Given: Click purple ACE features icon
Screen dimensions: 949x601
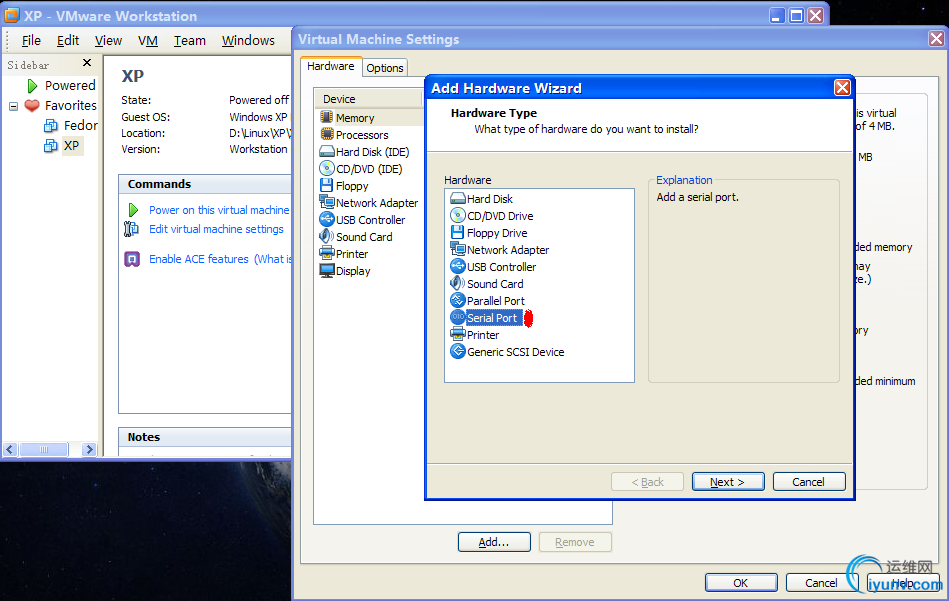Looking at the screenshot, I should [x=132, y=259].
